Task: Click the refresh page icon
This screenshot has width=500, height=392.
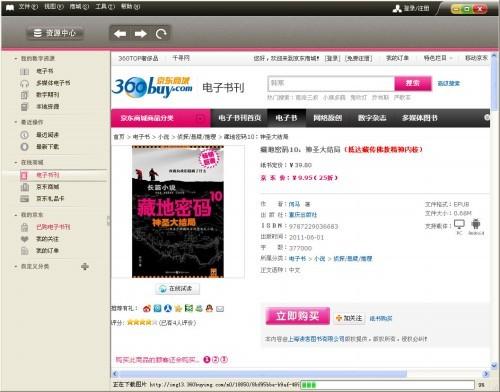Action: [x=161, y=34]
